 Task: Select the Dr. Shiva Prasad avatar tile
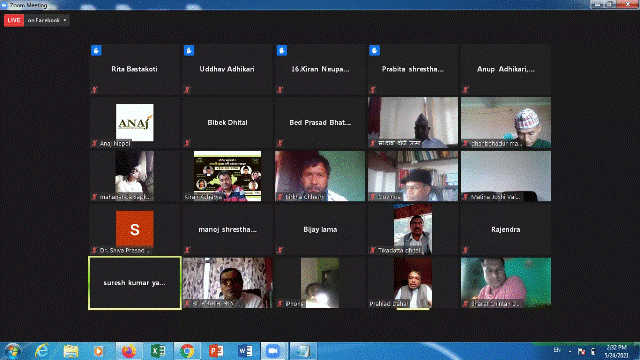tap(135, 229)
